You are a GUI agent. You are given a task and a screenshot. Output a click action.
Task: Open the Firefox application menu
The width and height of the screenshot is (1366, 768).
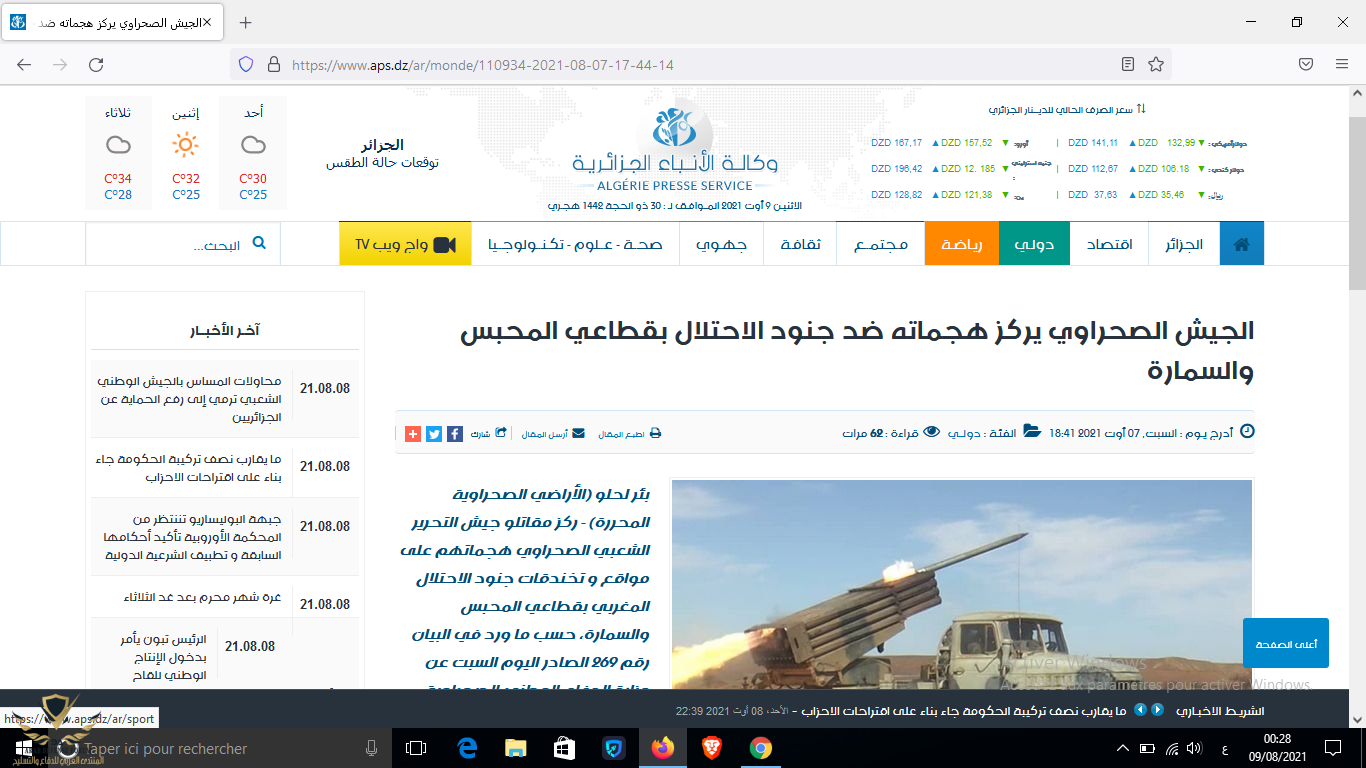point(1342,64)
